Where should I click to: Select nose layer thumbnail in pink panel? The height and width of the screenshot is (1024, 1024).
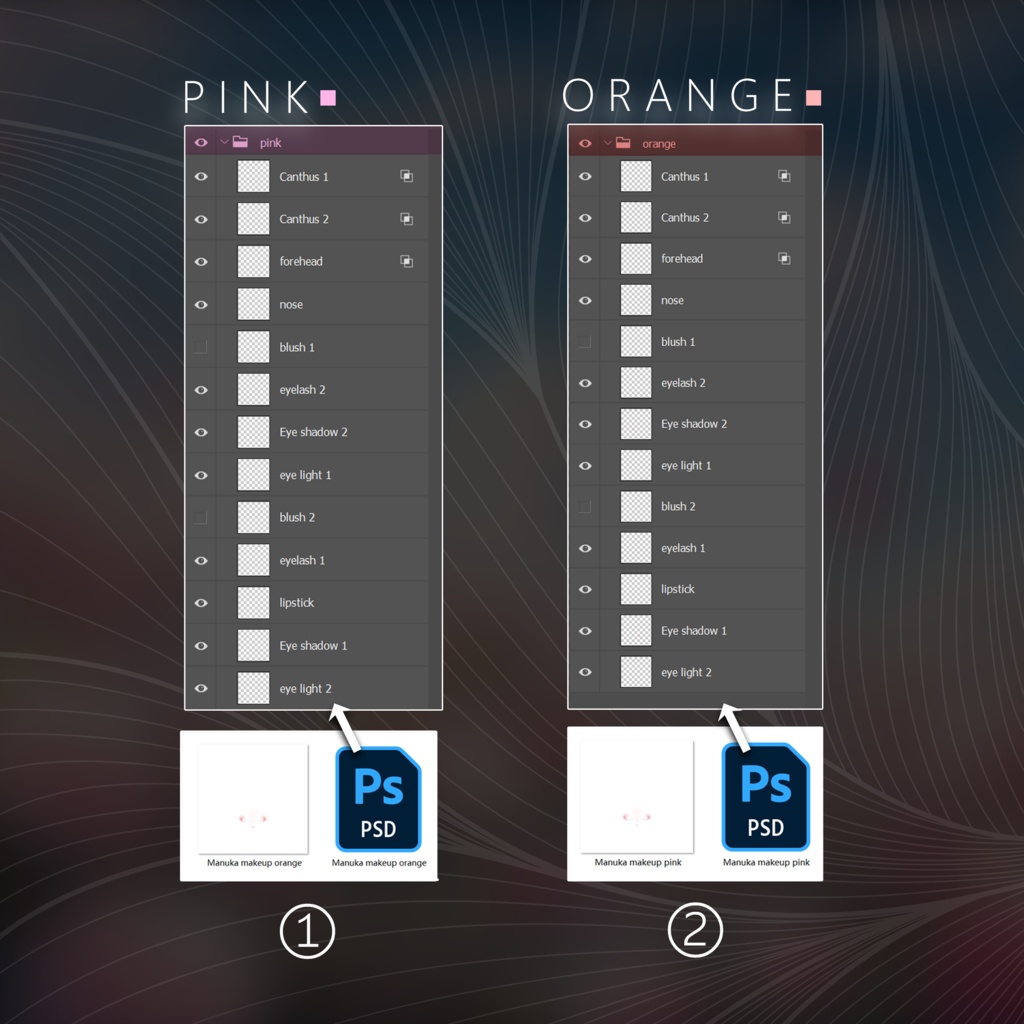253,304
